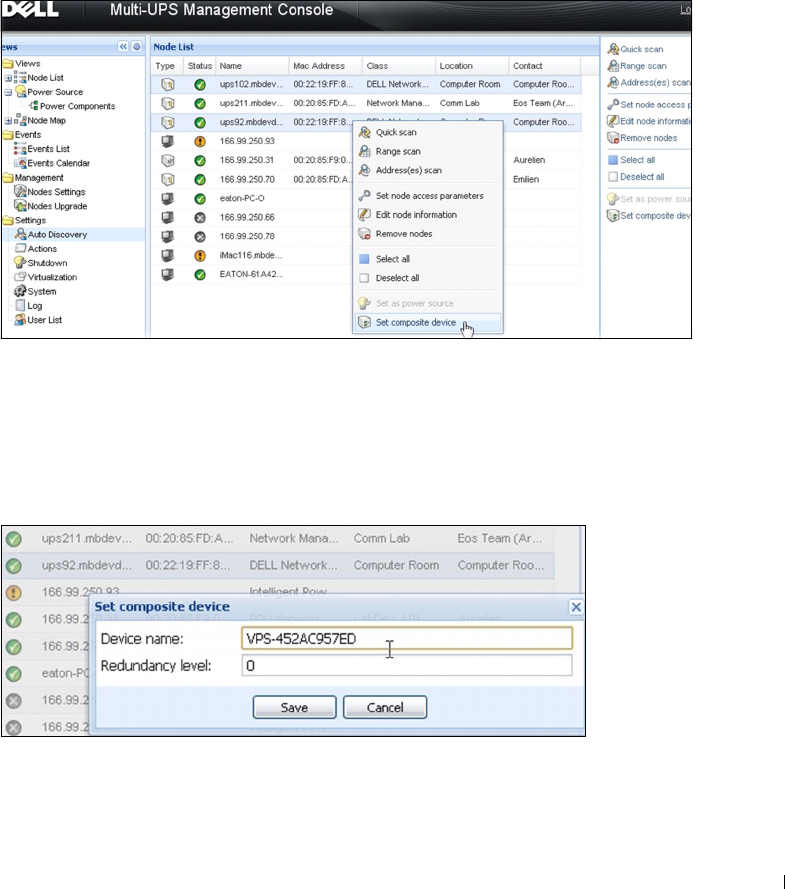The width and height of the screenshot is (785, 889).
Task: Choose Select all in the context menu
Action: point(390,259)
